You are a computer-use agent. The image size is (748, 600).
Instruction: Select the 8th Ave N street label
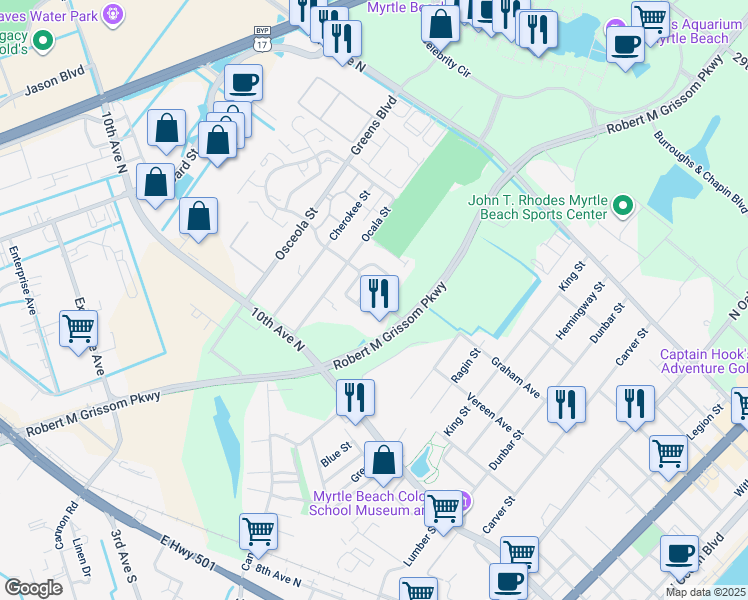pyautogui.click(x=278, y=576)
